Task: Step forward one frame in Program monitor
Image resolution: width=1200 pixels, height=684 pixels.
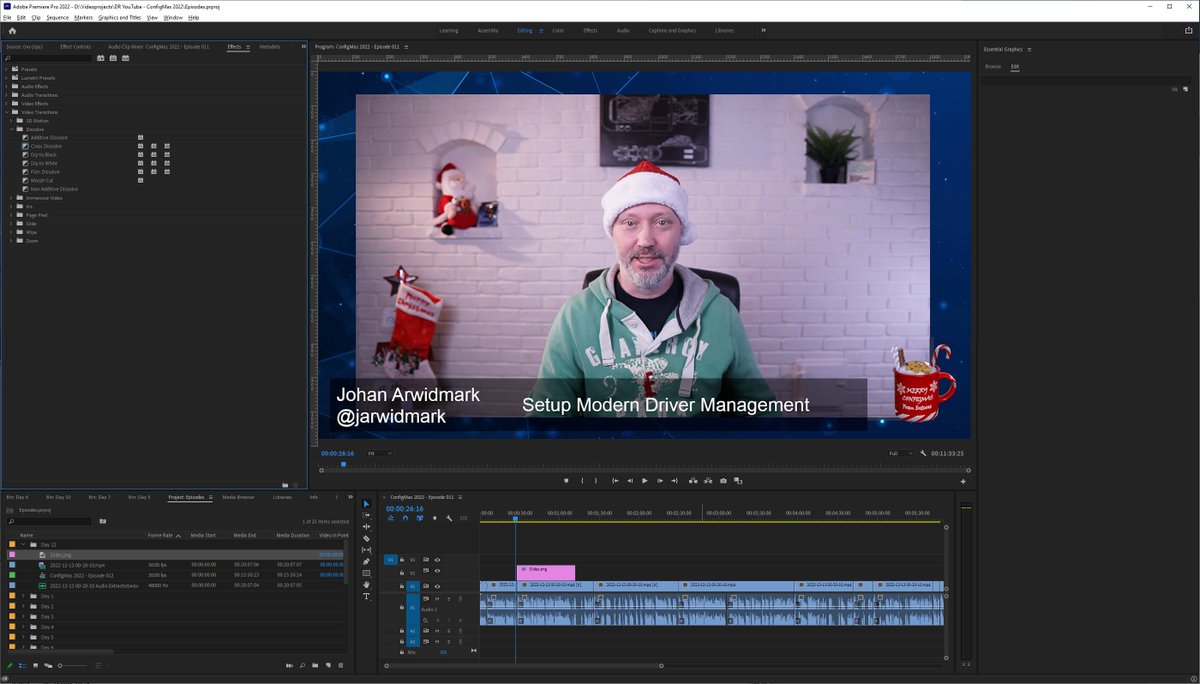Action: click(660, 481)
